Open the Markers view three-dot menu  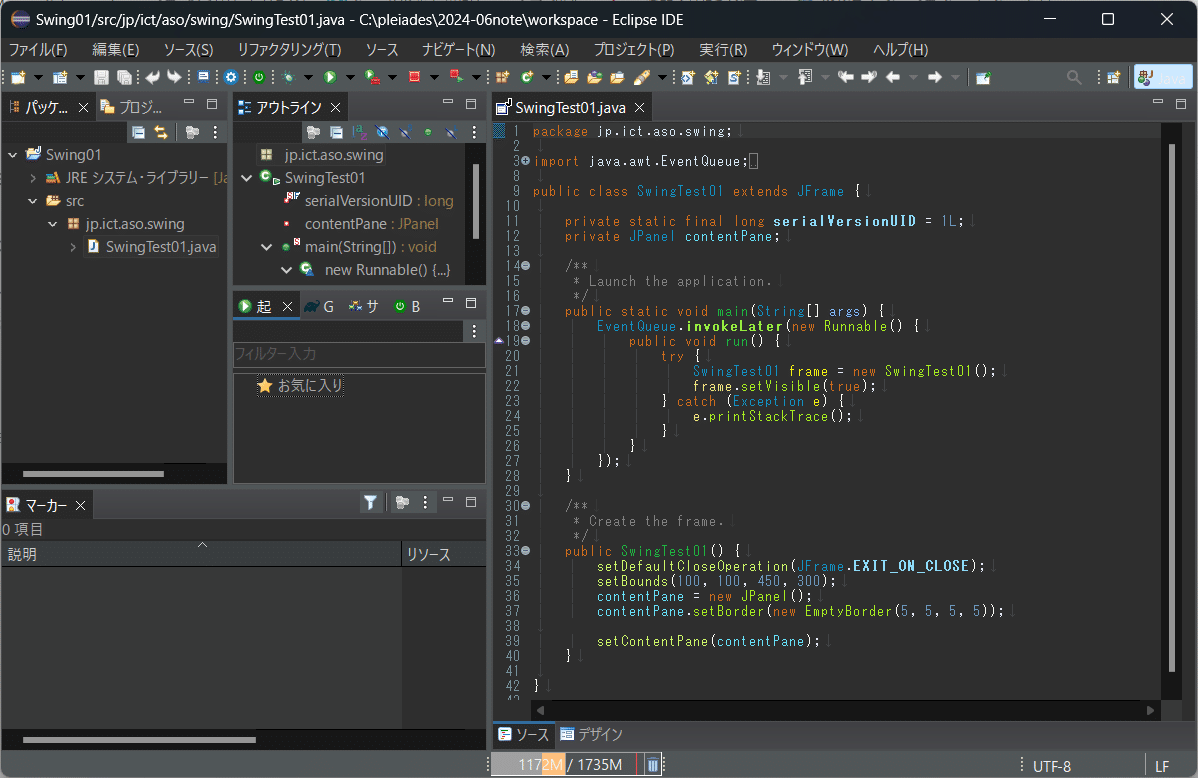426,502
